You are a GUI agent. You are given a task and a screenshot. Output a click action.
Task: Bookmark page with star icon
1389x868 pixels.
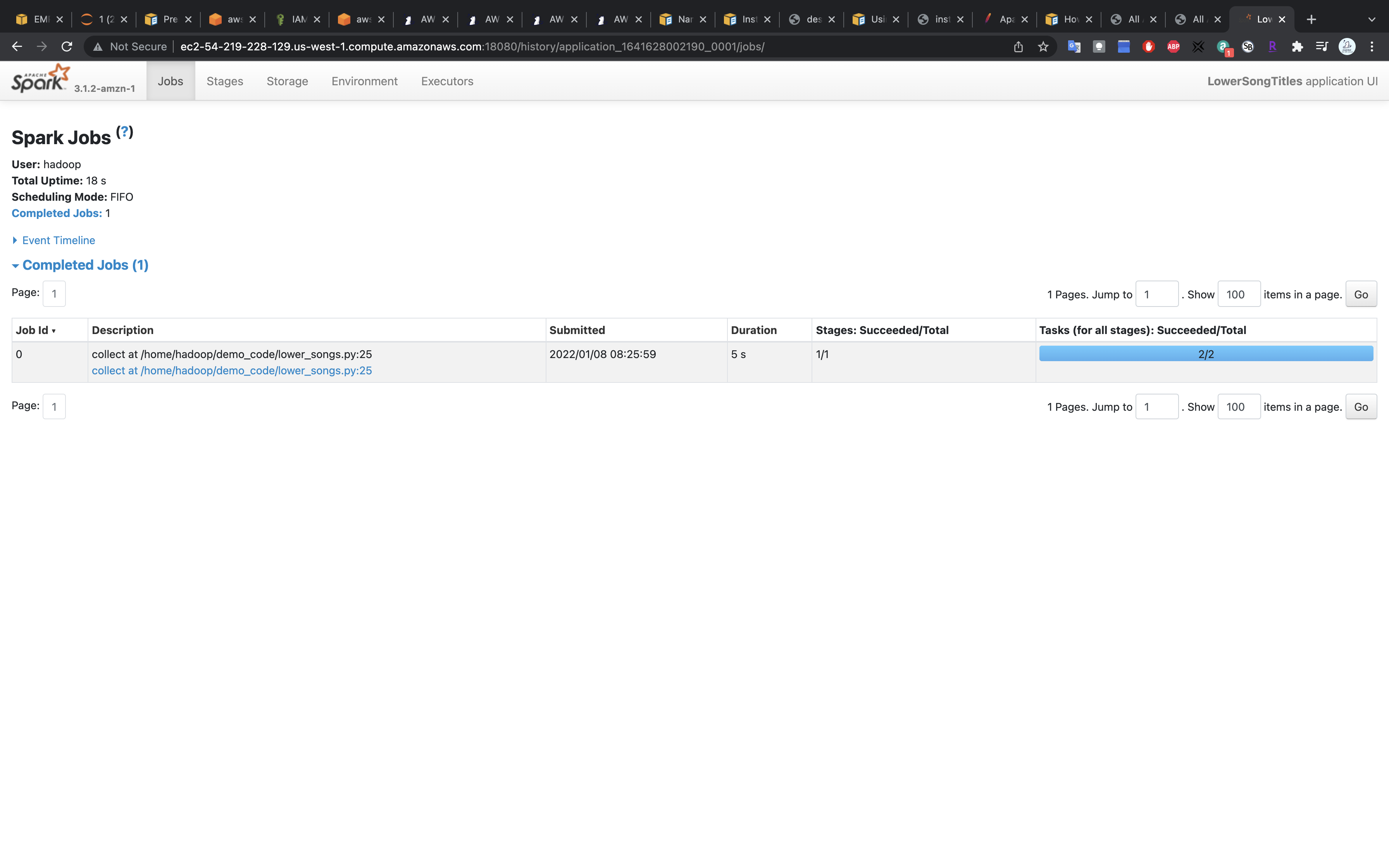1043,46
